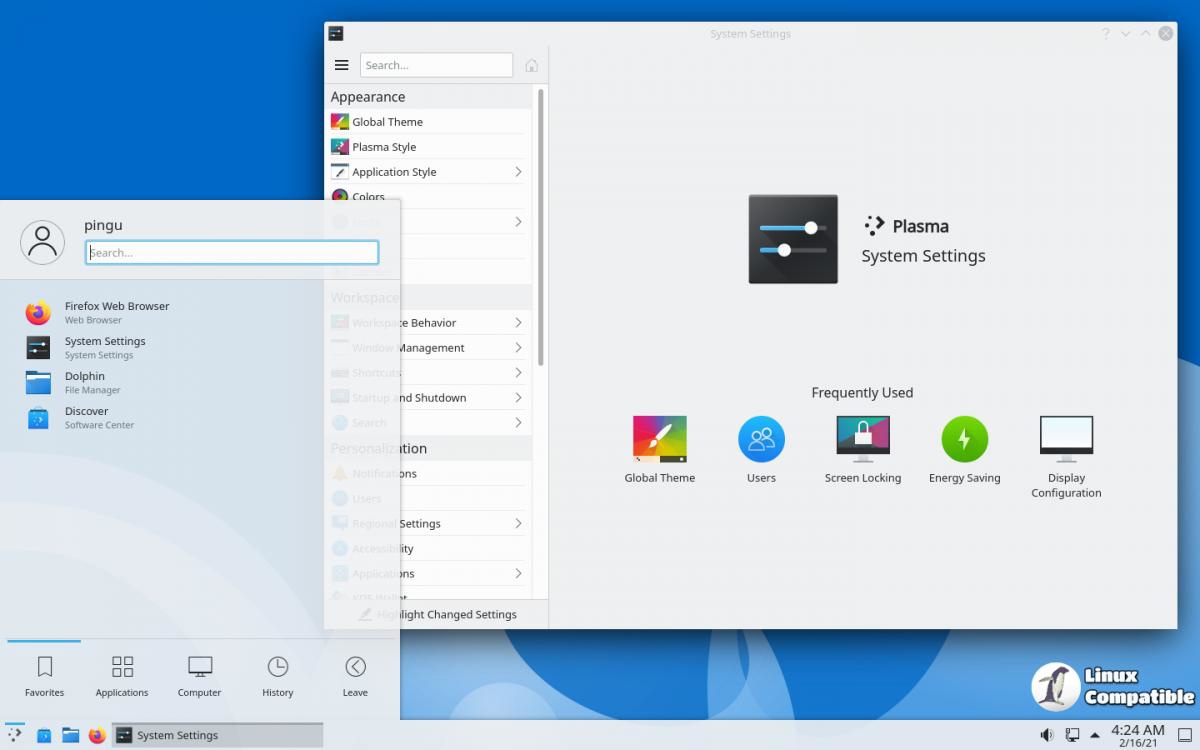Open Energy Saving settings icon
1200x750 pixels.
(964, 449)
